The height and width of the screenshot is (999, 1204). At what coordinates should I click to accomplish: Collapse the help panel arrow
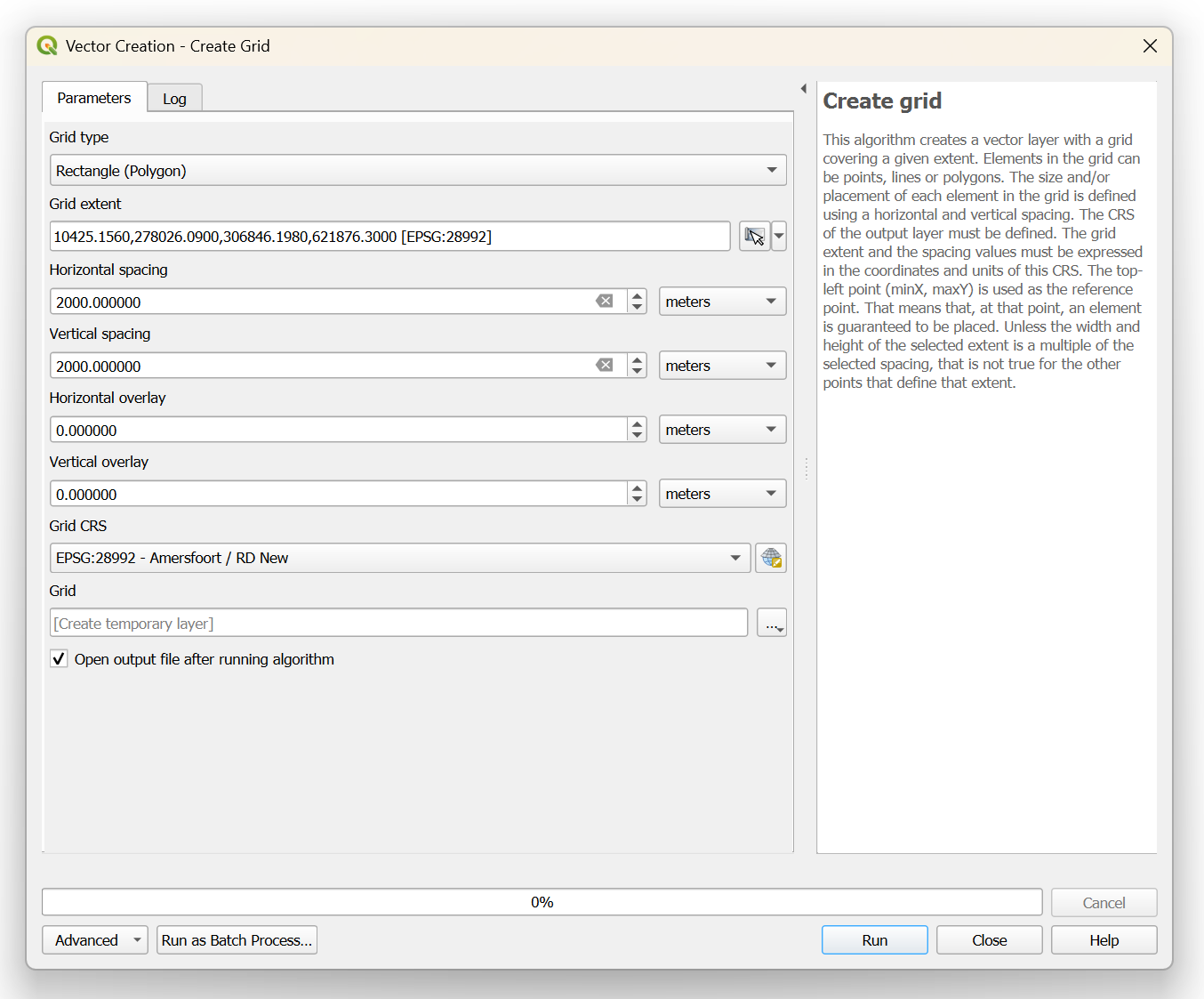[804, 89]
